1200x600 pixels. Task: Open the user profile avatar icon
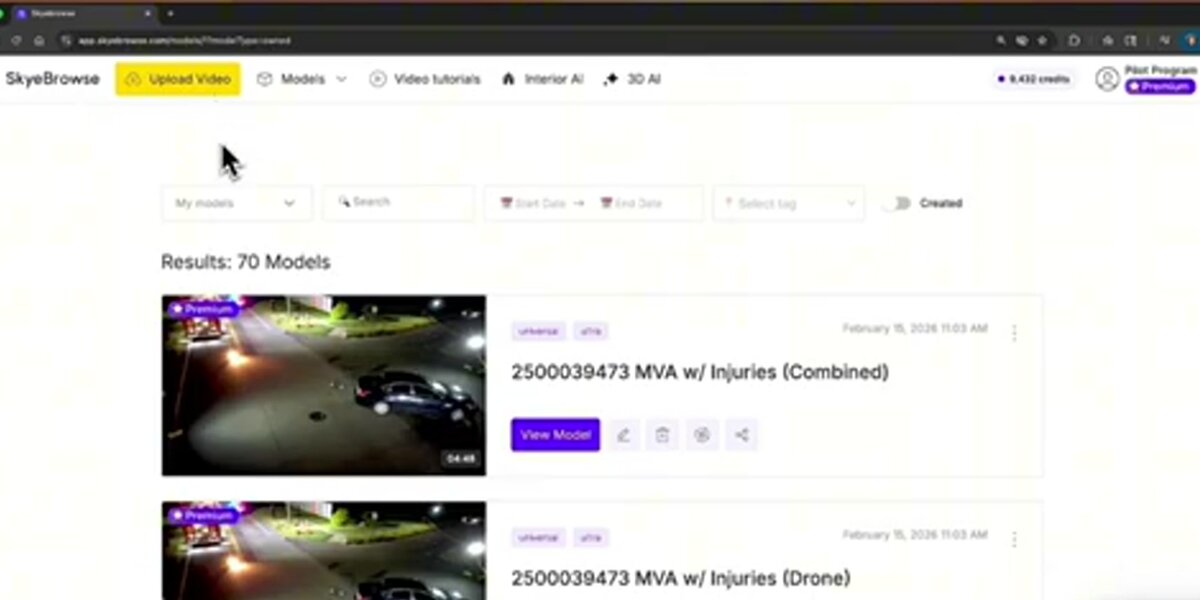click(x=1106, y=78)
